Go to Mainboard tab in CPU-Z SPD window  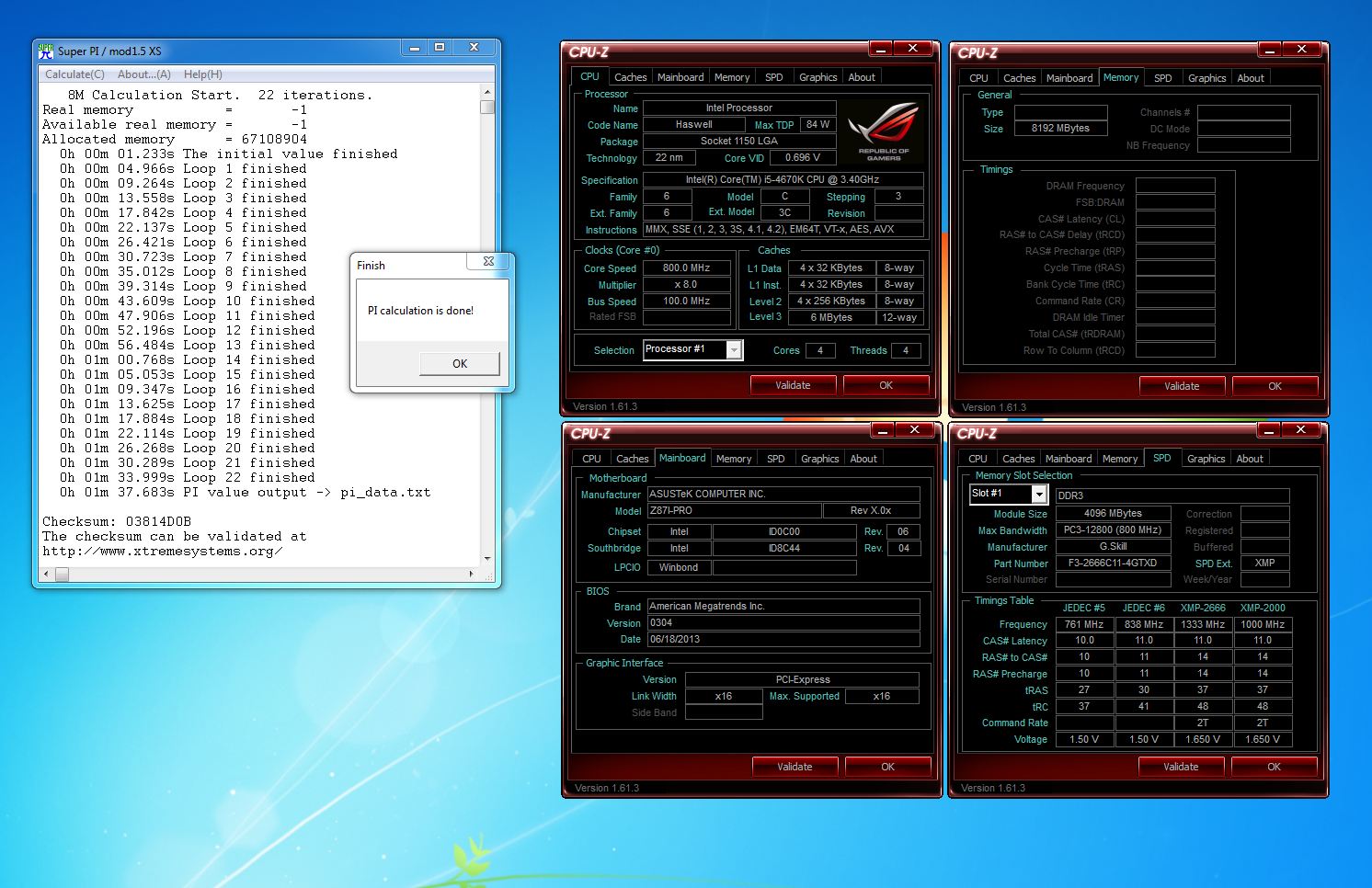[1069, 459]
